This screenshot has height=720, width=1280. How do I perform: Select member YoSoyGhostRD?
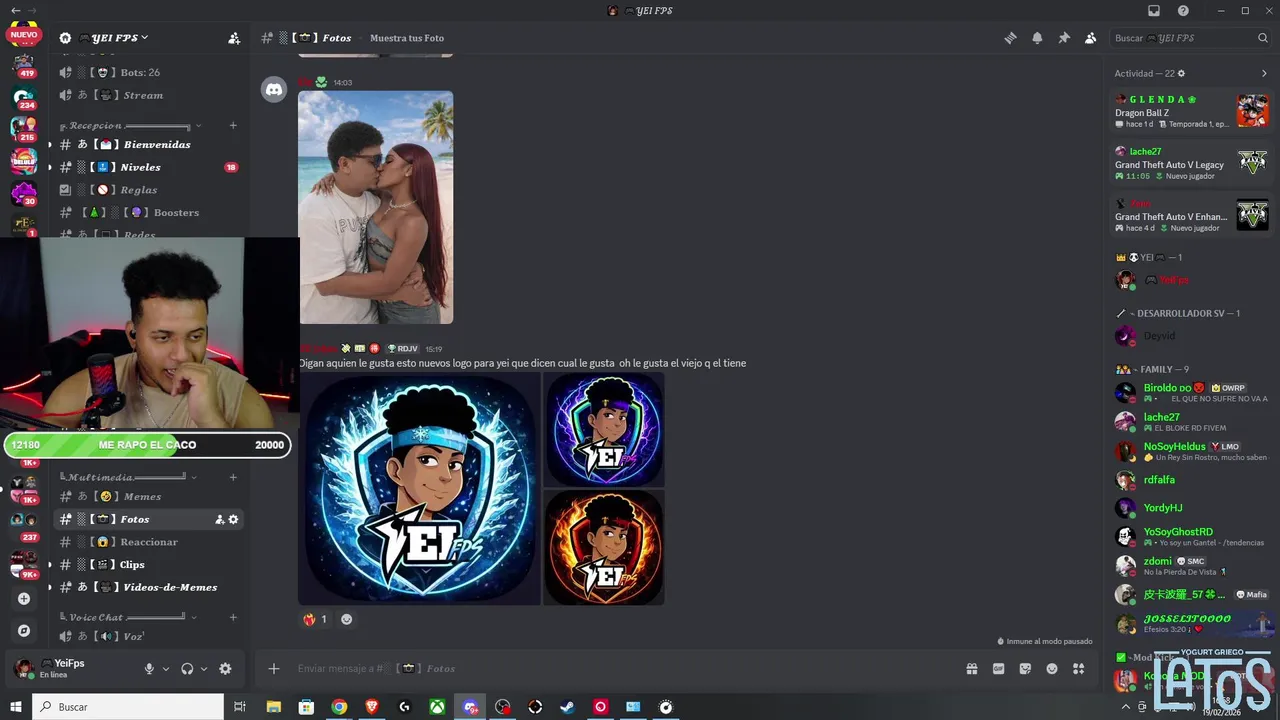pos(1192,537)
